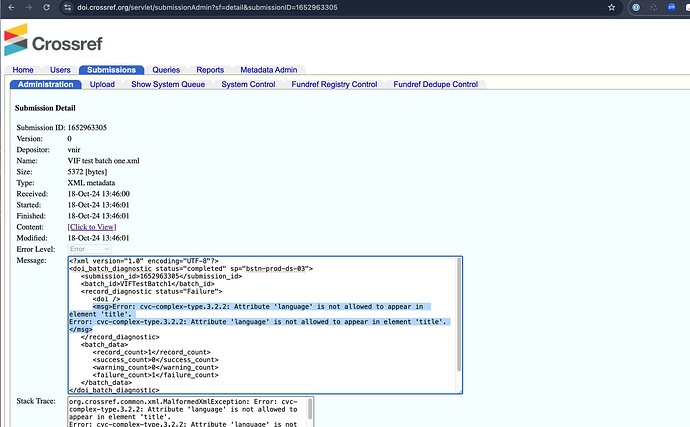
Task: Click the record_diagnostic status Failure line
Action: click(x=151, y=291)
